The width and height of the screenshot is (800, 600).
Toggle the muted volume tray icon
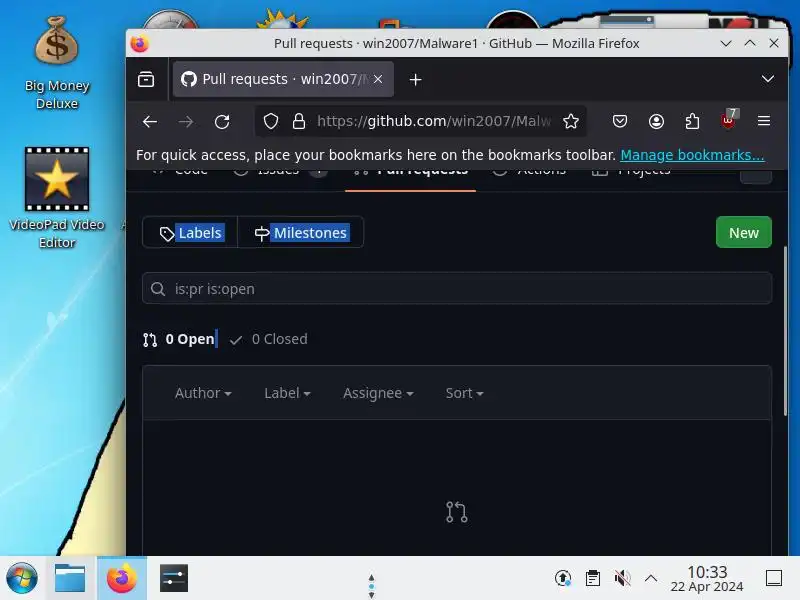click(x=622, y=579)
